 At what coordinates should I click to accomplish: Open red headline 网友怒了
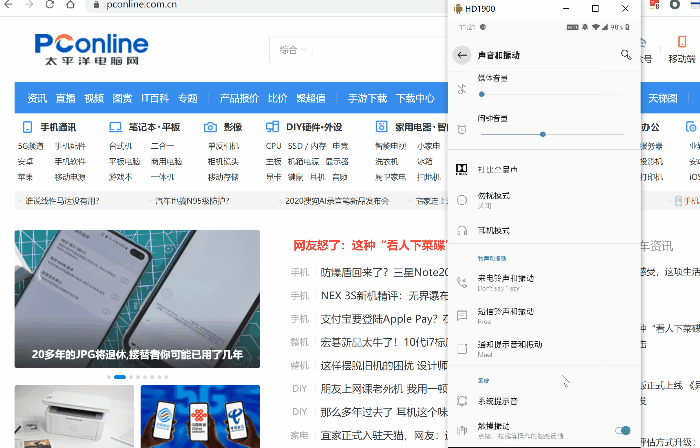[x=371, y=245]
